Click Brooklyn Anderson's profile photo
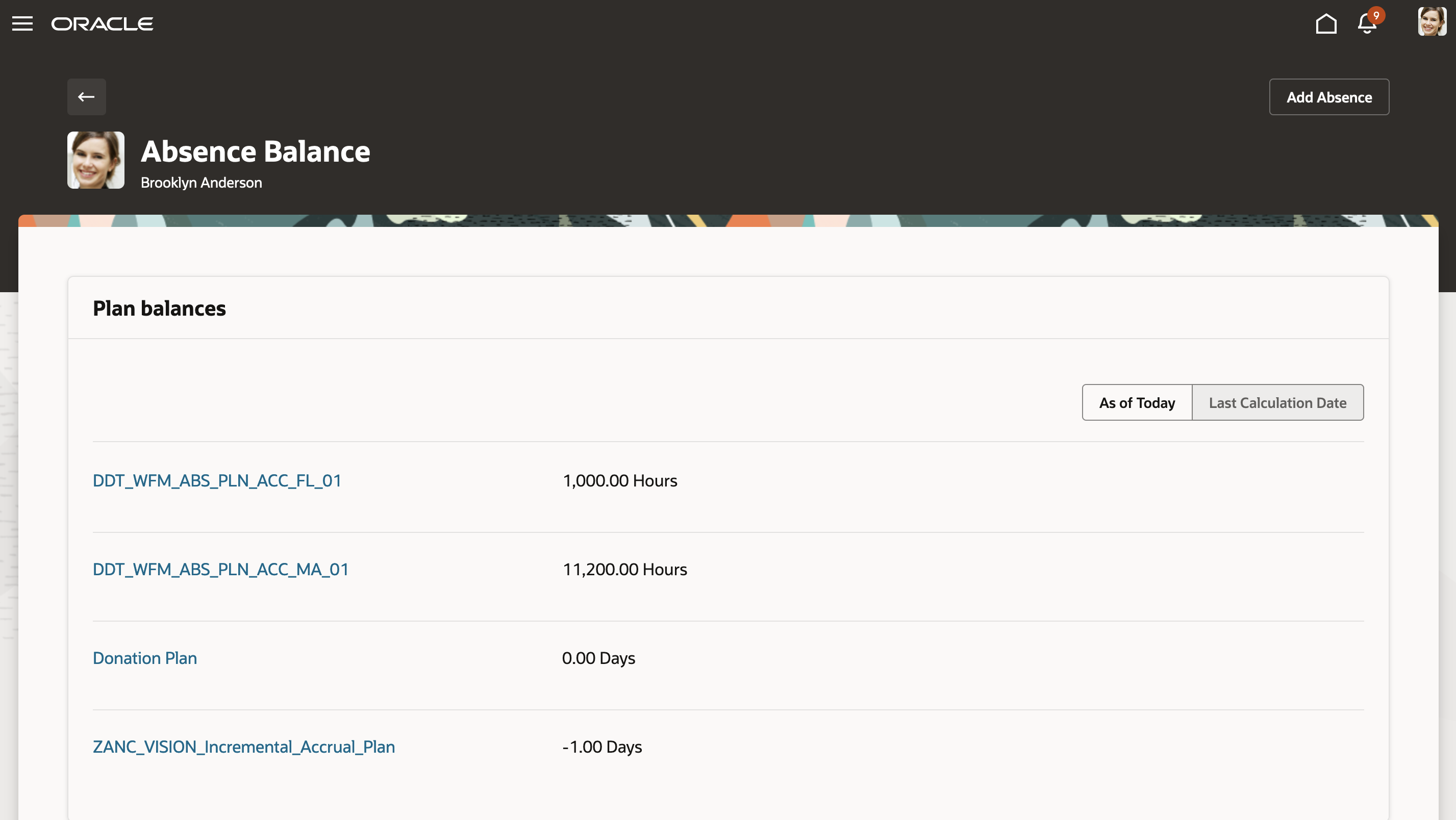 [x=95, y=160]
